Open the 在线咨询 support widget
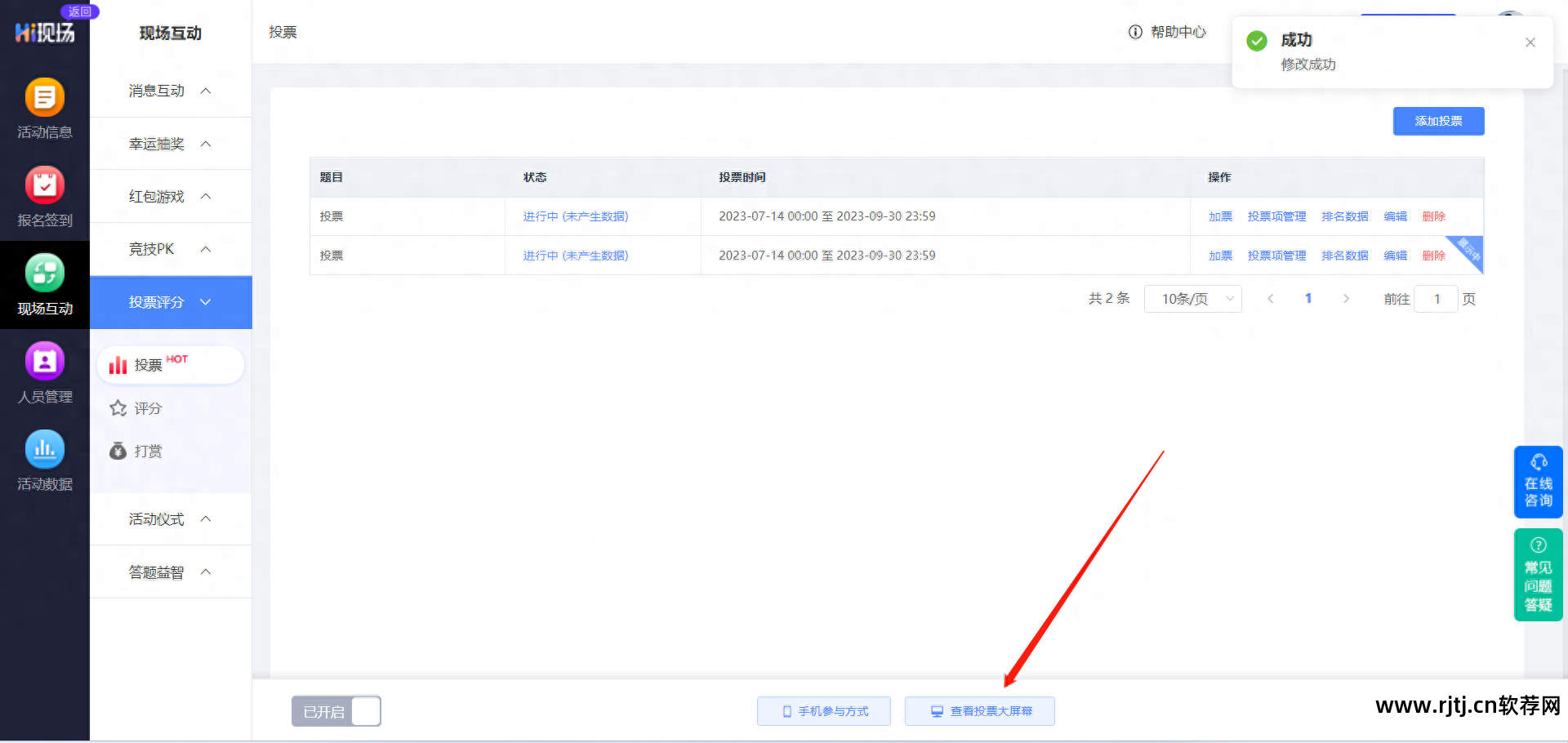This screenshot has width=1568, height=743. coord(1539,482)
